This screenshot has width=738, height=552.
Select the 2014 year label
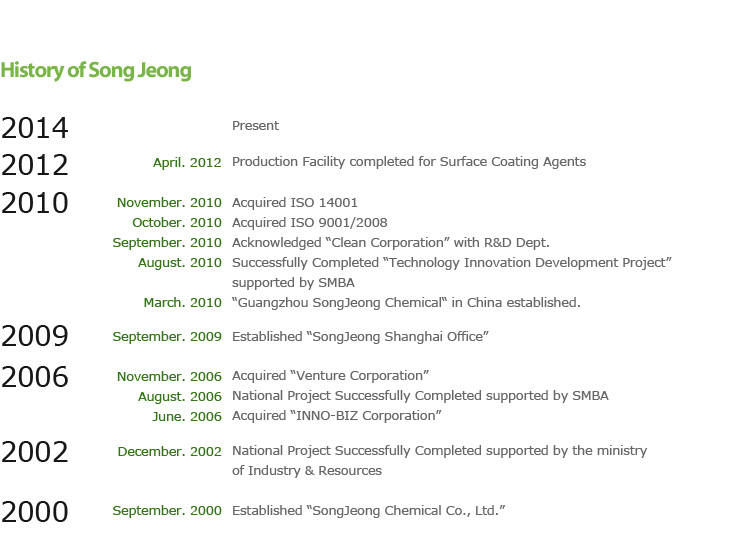[x=35, y=128]
